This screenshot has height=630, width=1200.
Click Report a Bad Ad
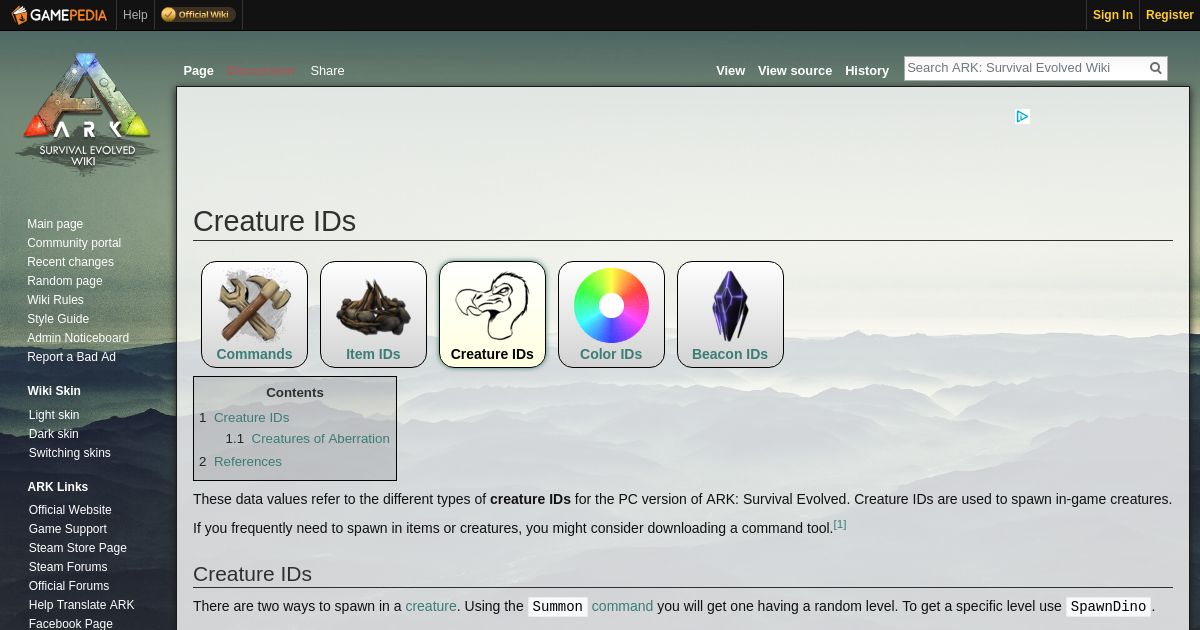click(x=71, y=357)
